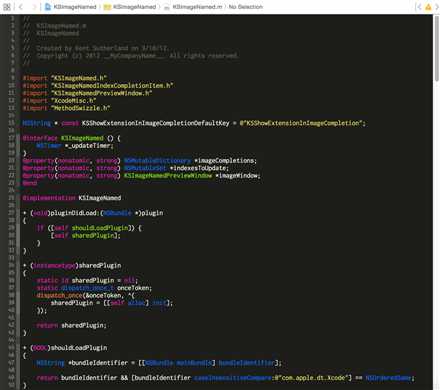The height and width of the screenshot is (390, 440).
Task: Select the KSImageNamed project breadcrumb label
Action: coord(75,7)
